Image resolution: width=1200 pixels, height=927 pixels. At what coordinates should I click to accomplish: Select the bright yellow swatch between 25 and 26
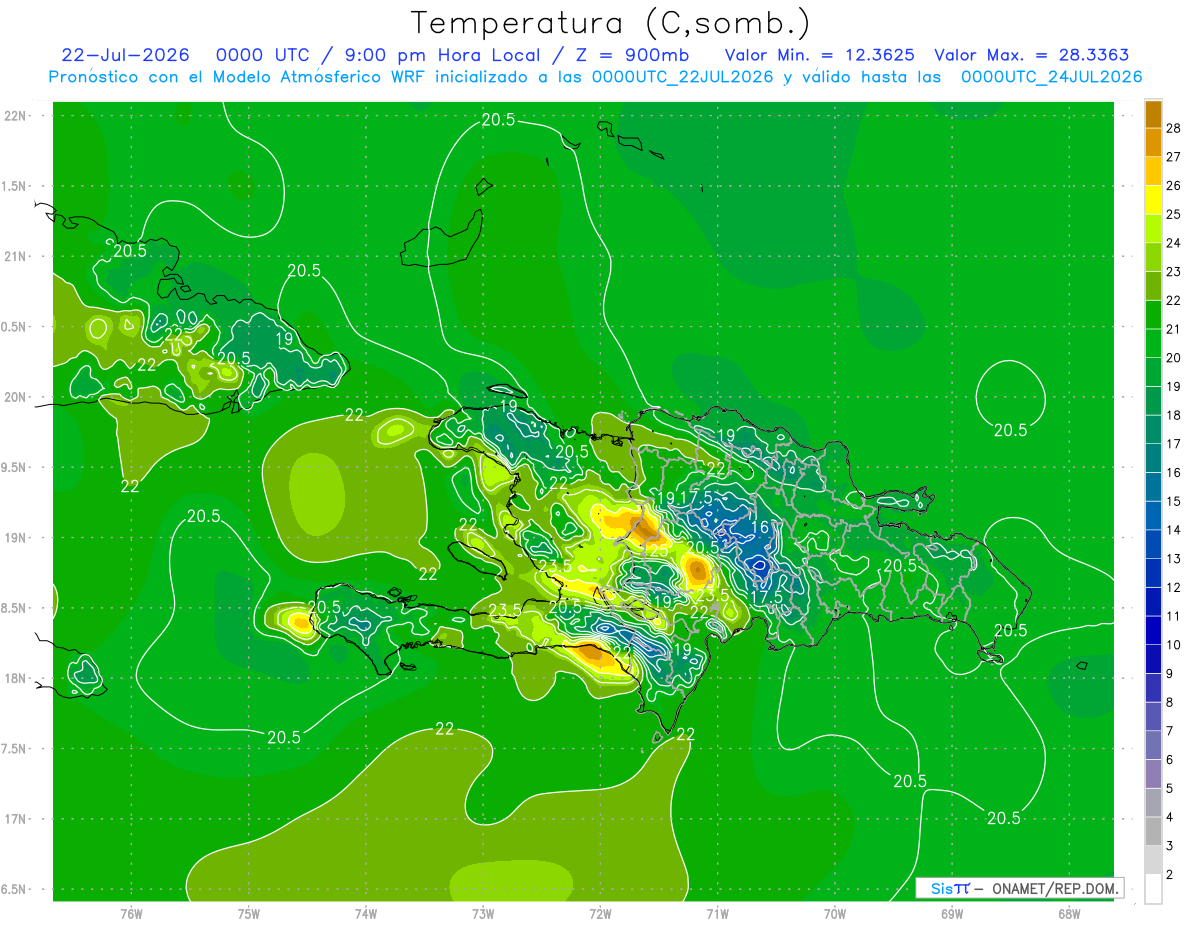1153,199
